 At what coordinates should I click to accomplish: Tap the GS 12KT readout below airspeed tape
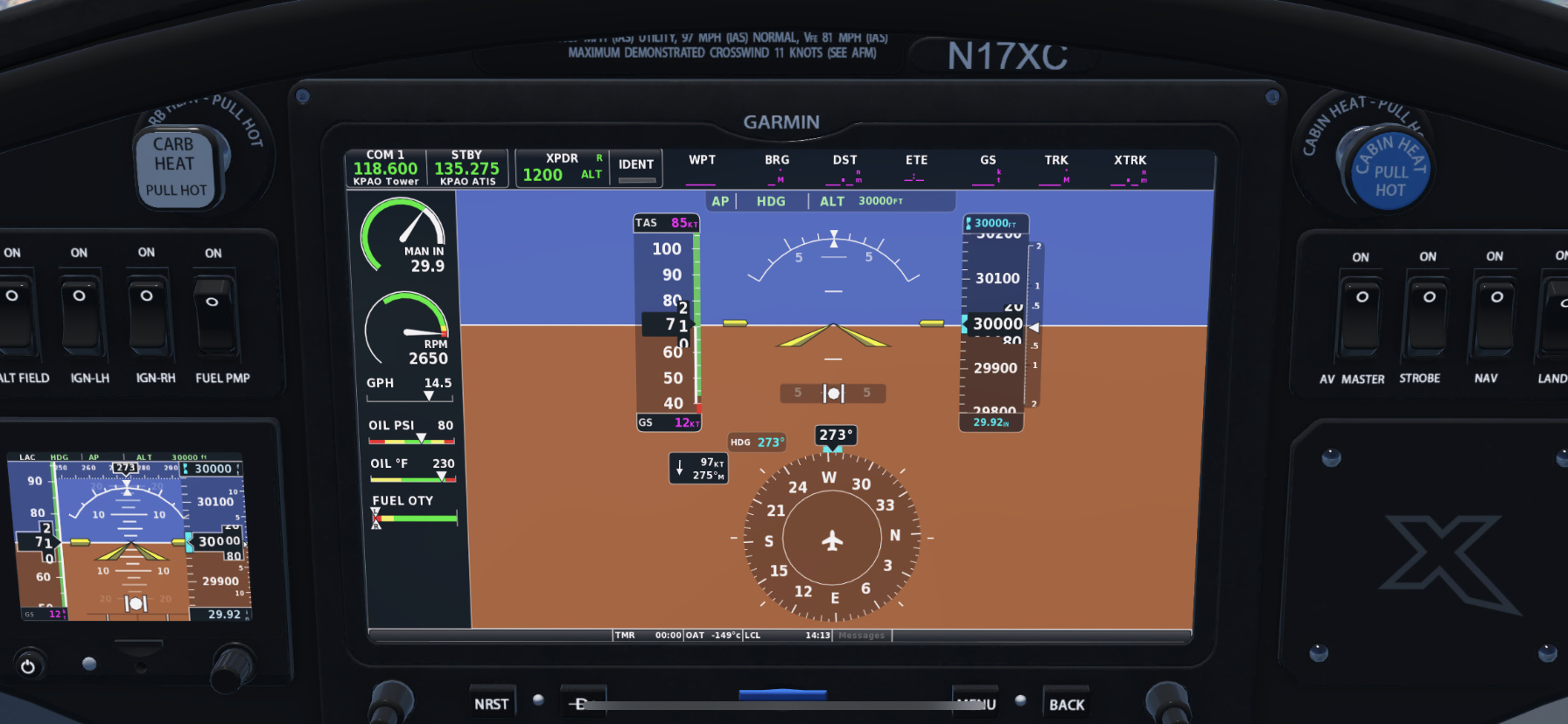coord(669,422)
